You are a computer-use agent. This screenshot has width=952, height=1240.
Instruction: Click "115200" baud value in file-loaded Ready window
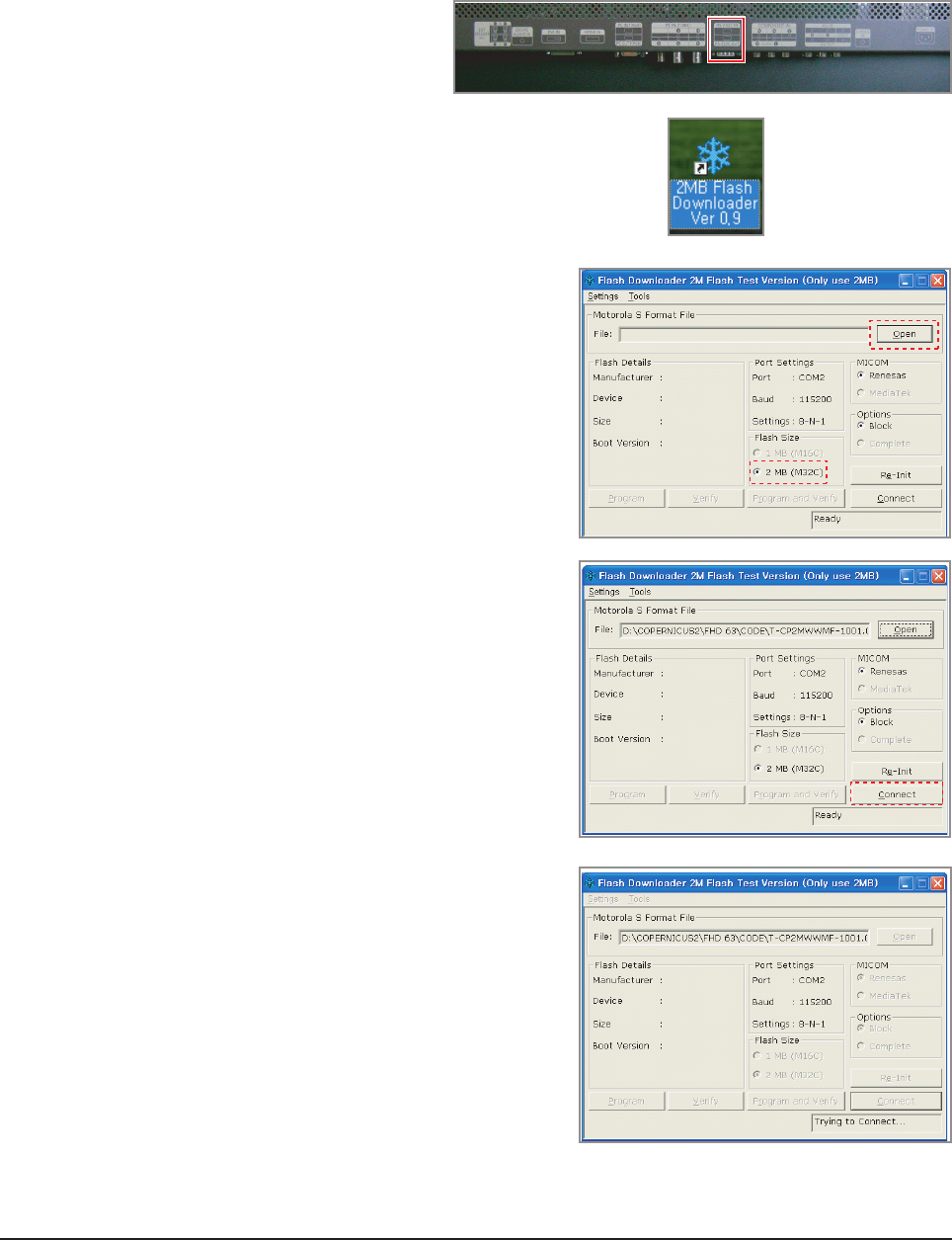[x=817, y=696]
